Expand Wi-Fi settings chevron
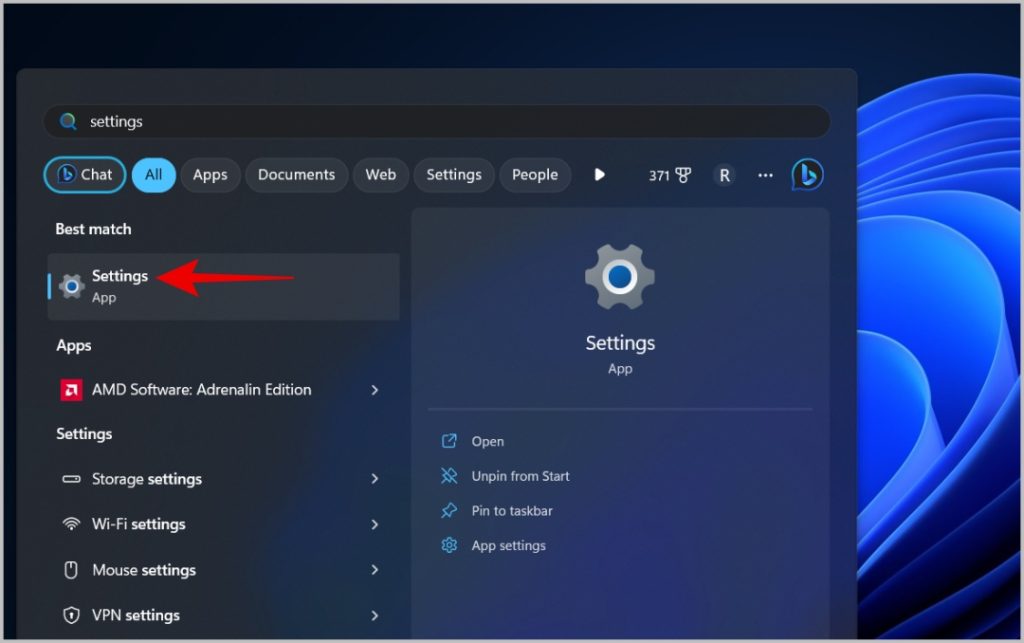The image size is (1024, 643). [375, 524]
